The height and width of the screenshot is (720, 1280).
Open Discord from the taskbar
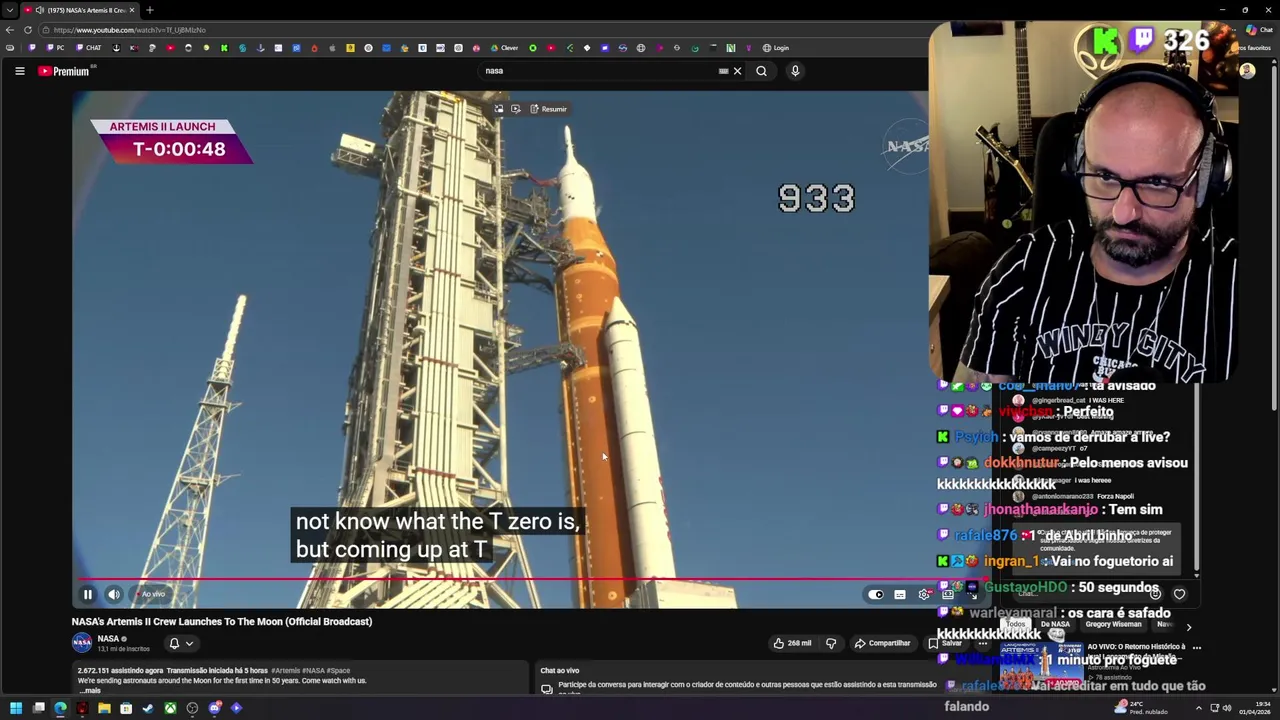[x=214, y=708]
